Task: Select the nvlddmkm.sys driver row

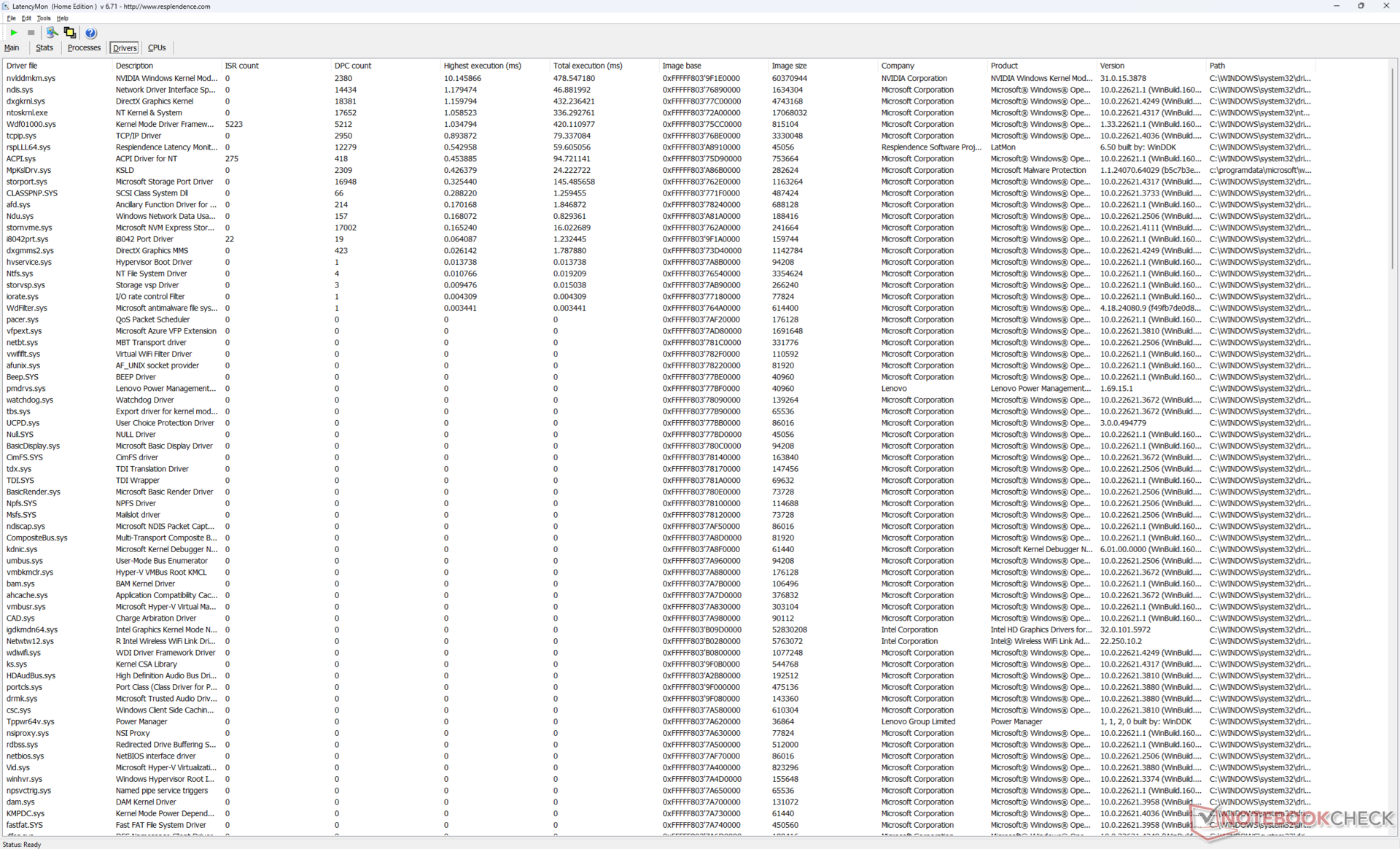Action: [x=31, y=78]
